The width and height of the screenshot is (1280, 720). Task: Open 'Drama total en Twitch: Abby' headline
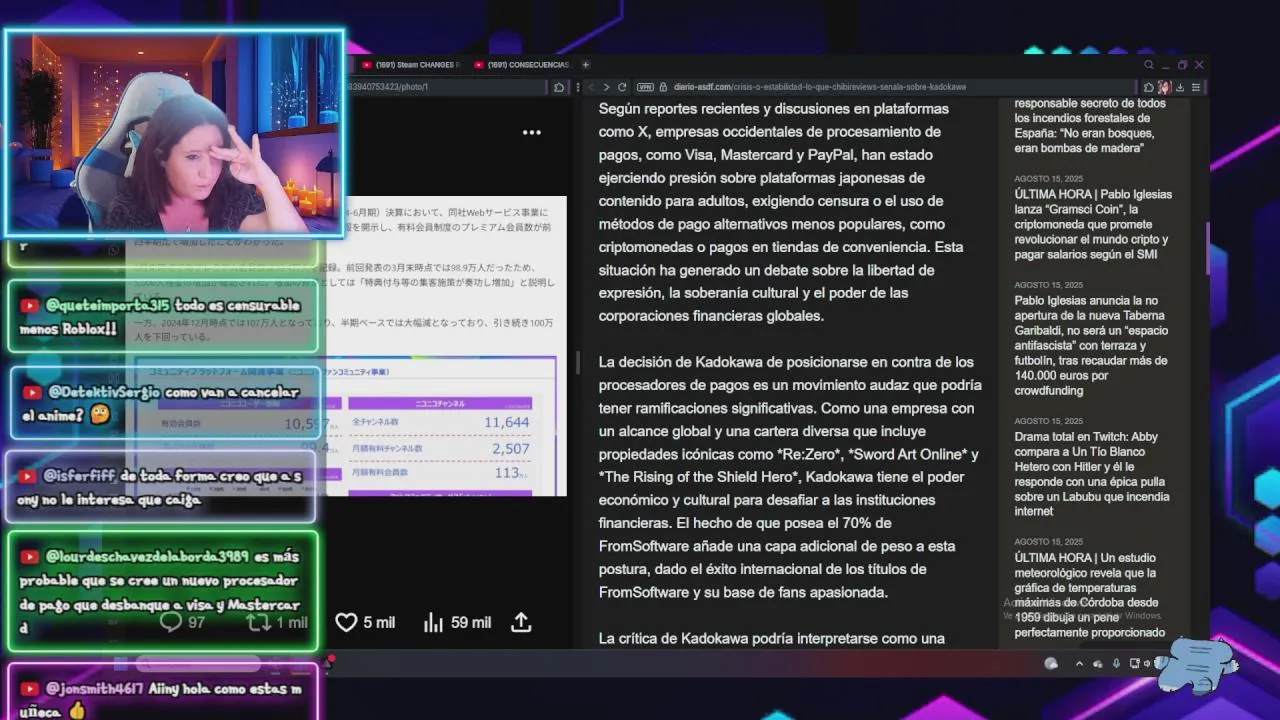tap(1092, 474)
